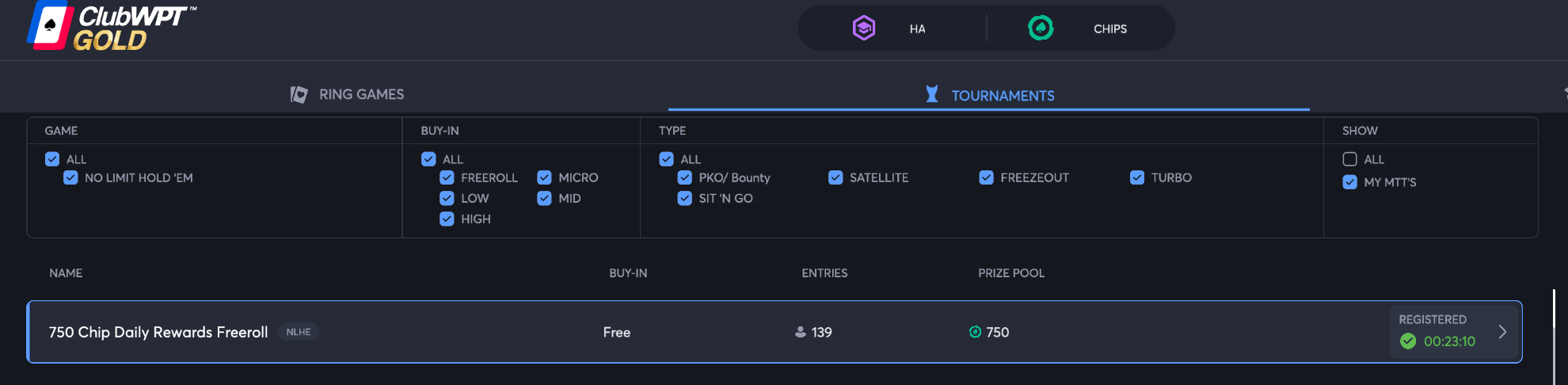Viewport: 1568px width, 385px height.
Task: Click the green registered checkmark icon
Action: 1407,341
